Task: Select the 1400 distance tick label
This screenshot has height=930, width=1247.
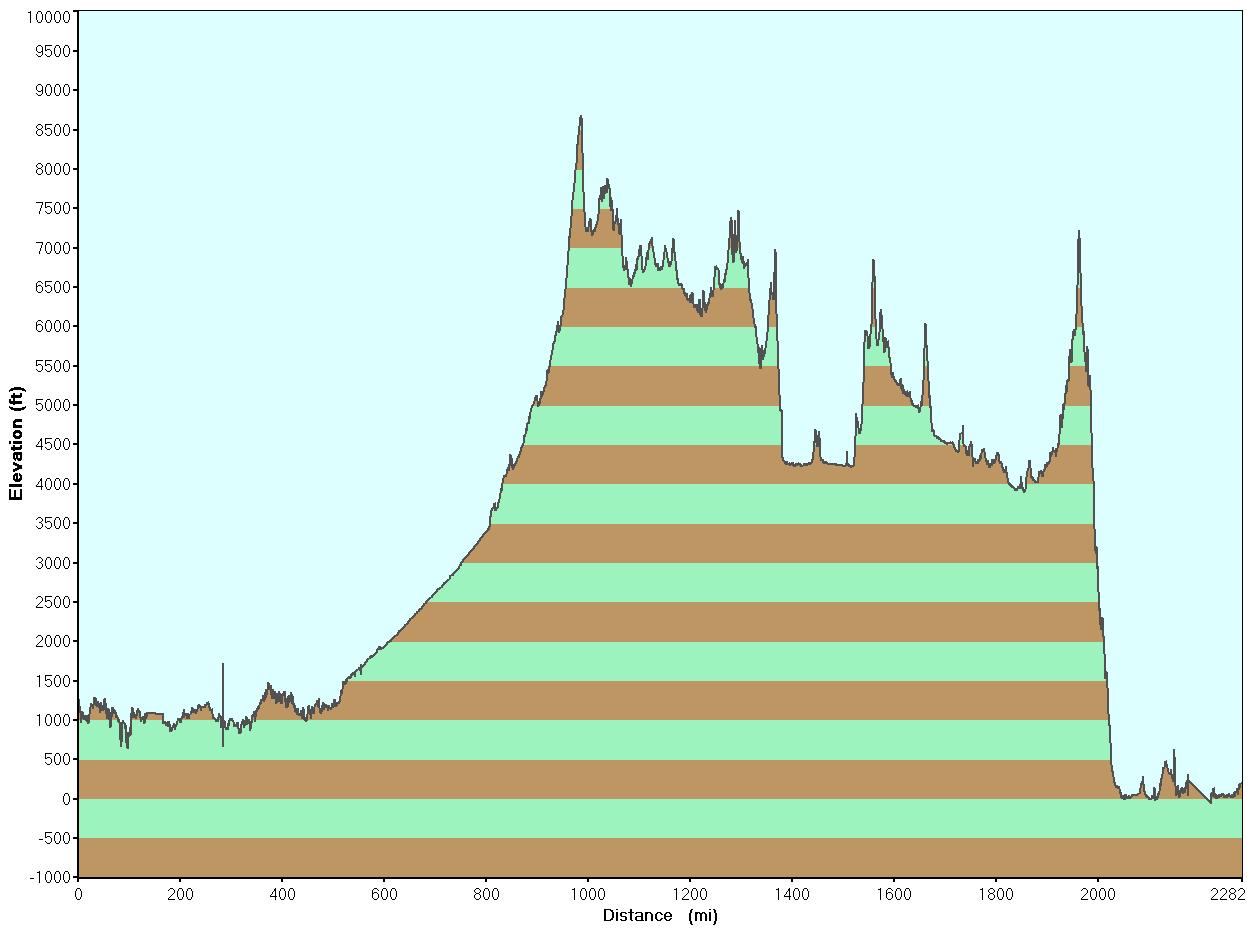Action: click(x=792, y=894)
